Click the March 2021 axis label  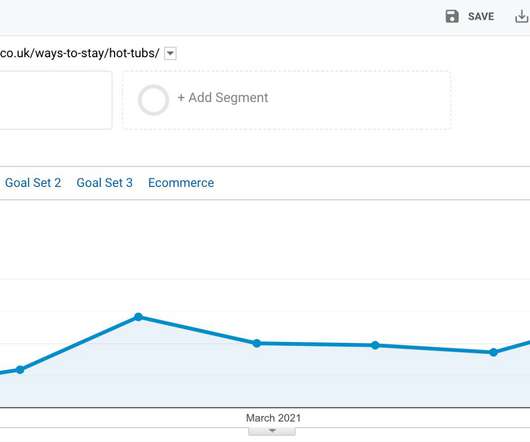tap(273, 418)
